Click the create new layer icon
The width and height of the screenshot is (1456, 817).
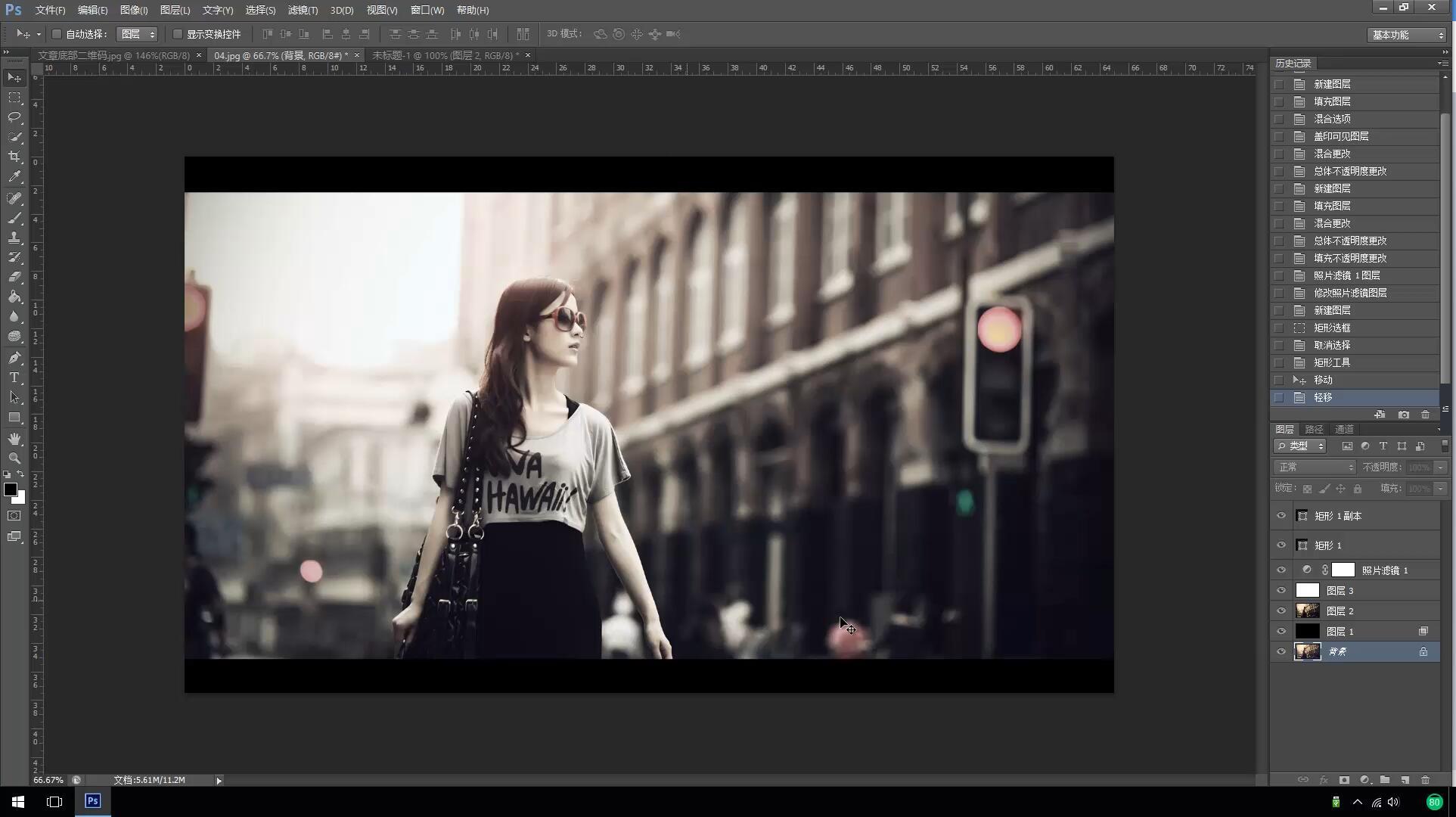tap(1405, 780)
